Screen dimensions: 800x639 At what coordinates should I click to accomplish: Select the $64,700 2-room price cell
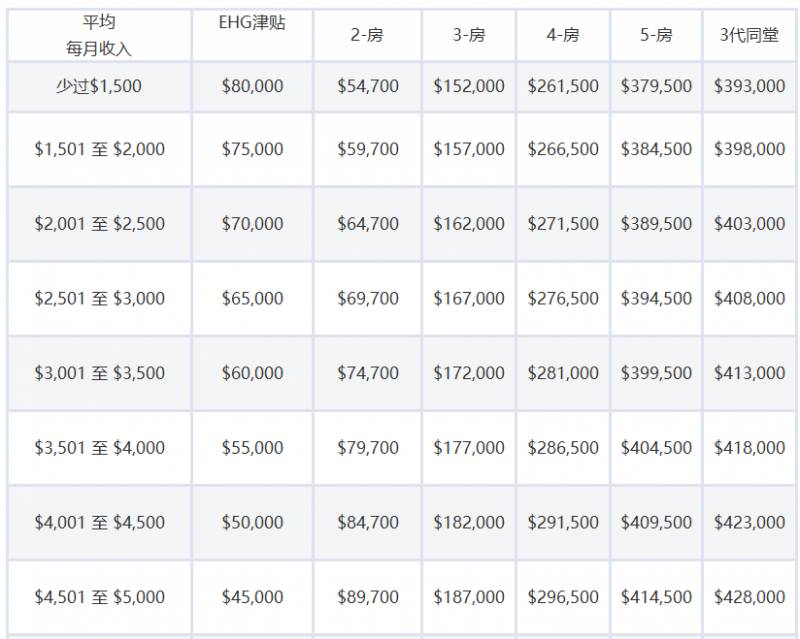click(367, 224)
